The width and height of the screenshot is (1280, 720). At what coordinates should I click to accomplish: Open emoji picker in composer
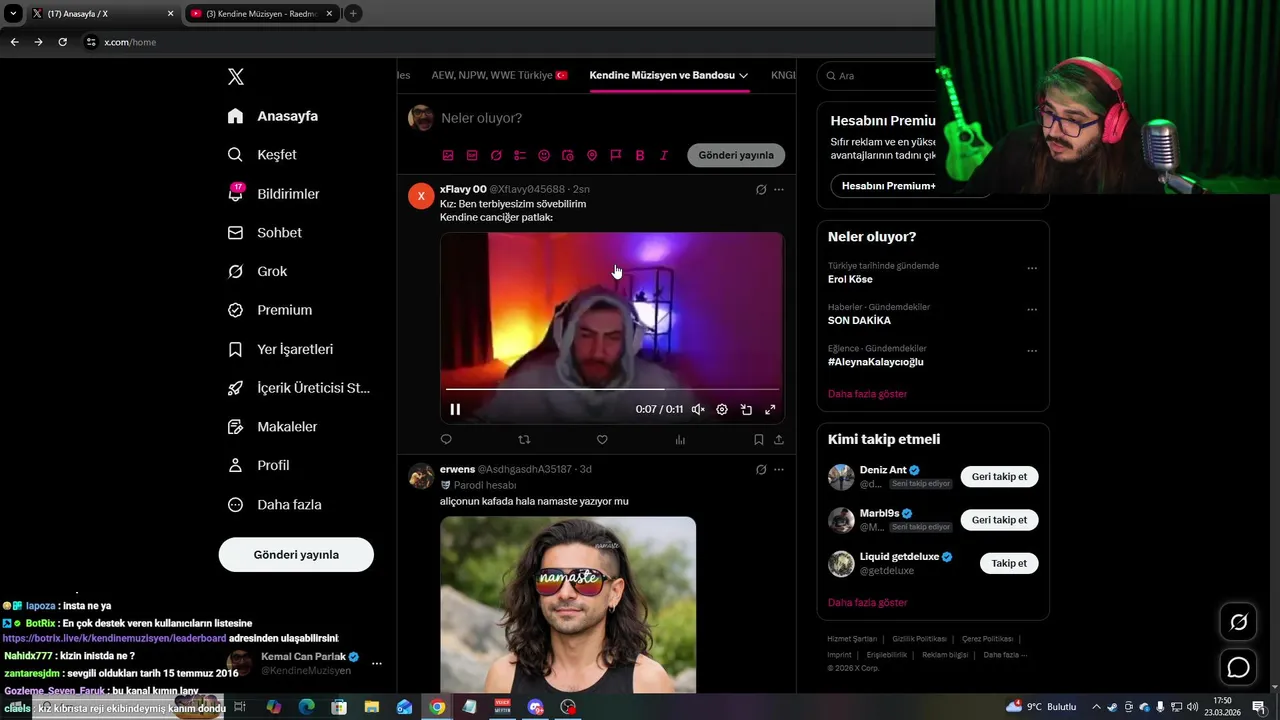(x=544, y=155)
